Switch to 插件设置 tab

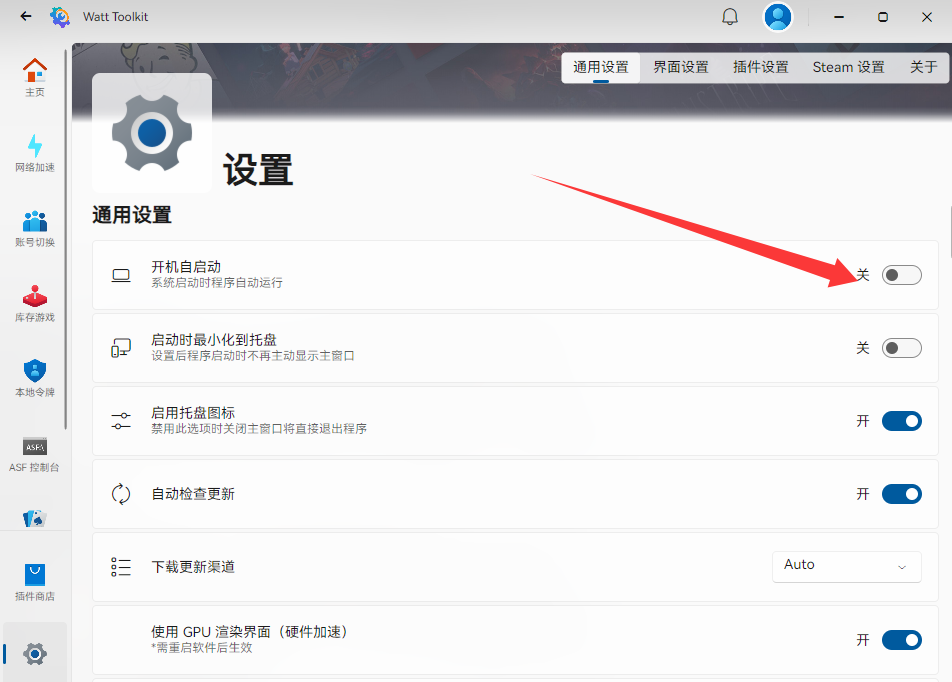[x=760, y=67]
